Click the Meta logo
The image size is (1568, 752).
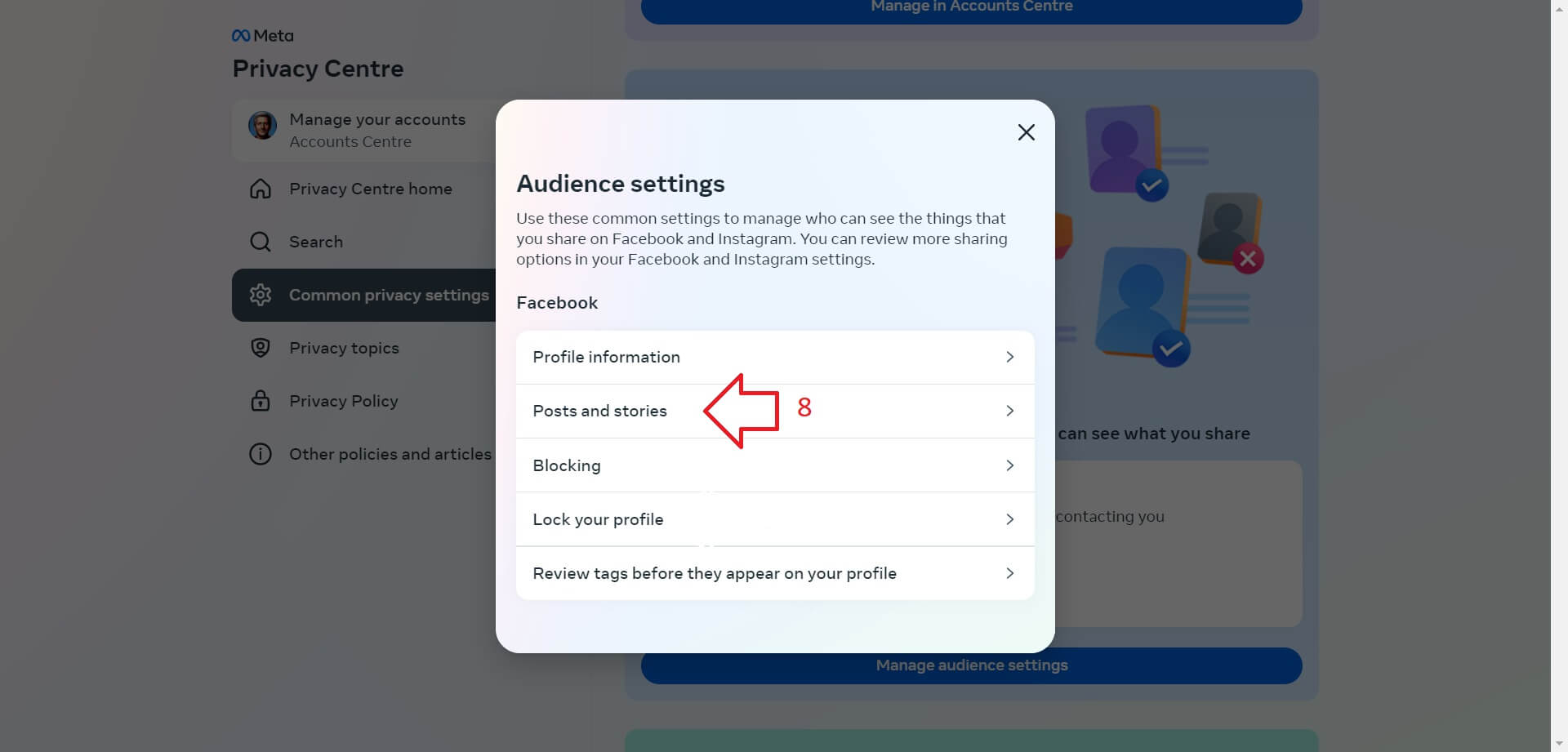pos(263,35)
